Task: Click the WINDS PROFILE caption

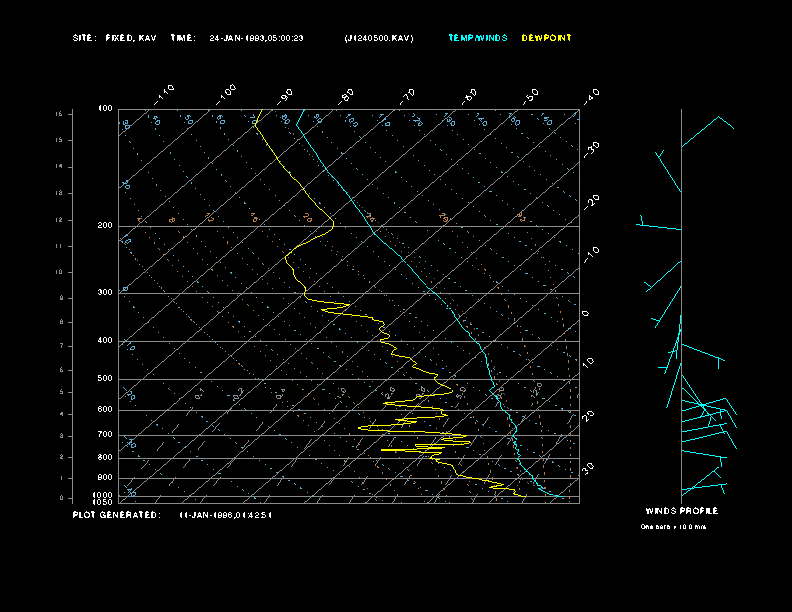Action: [682, 511]
